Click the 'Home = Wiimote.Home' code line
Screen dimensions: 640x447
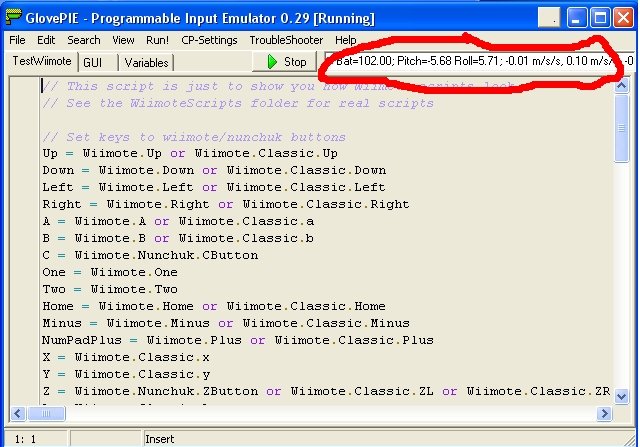click(x=214, y=306)
